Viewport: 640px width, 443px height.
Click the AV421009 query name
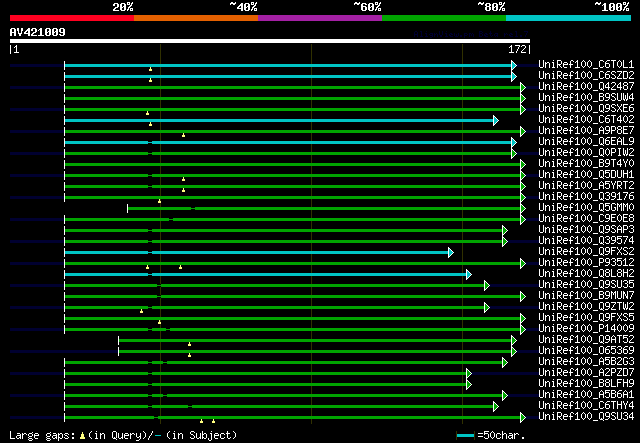[38, 32]
